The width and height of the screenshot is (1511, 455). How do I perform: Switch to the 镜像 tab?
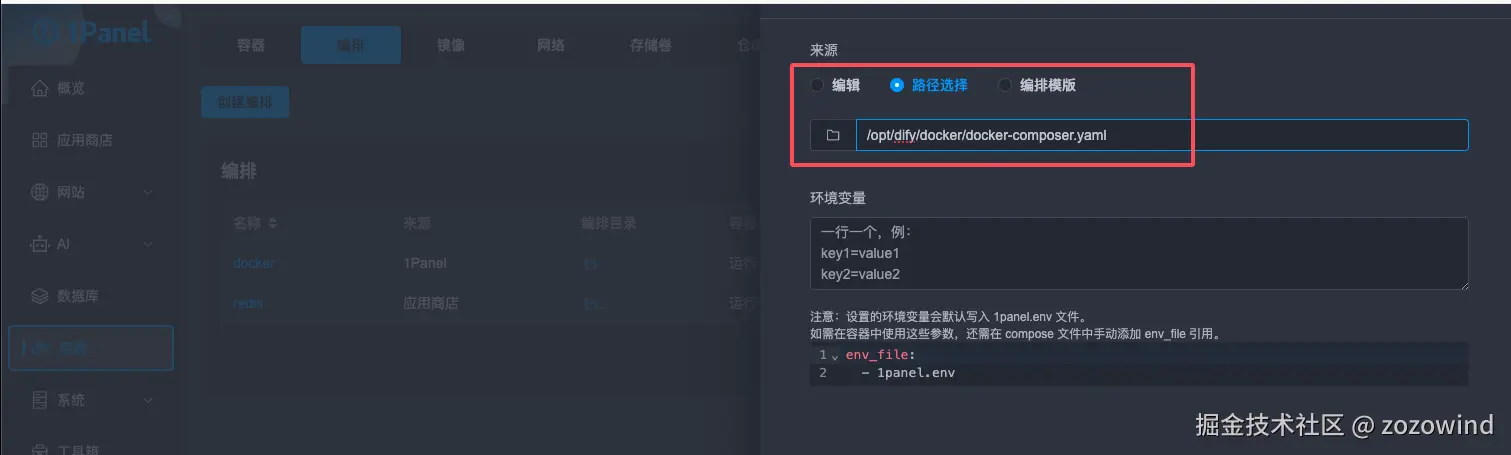click(451, 45)
